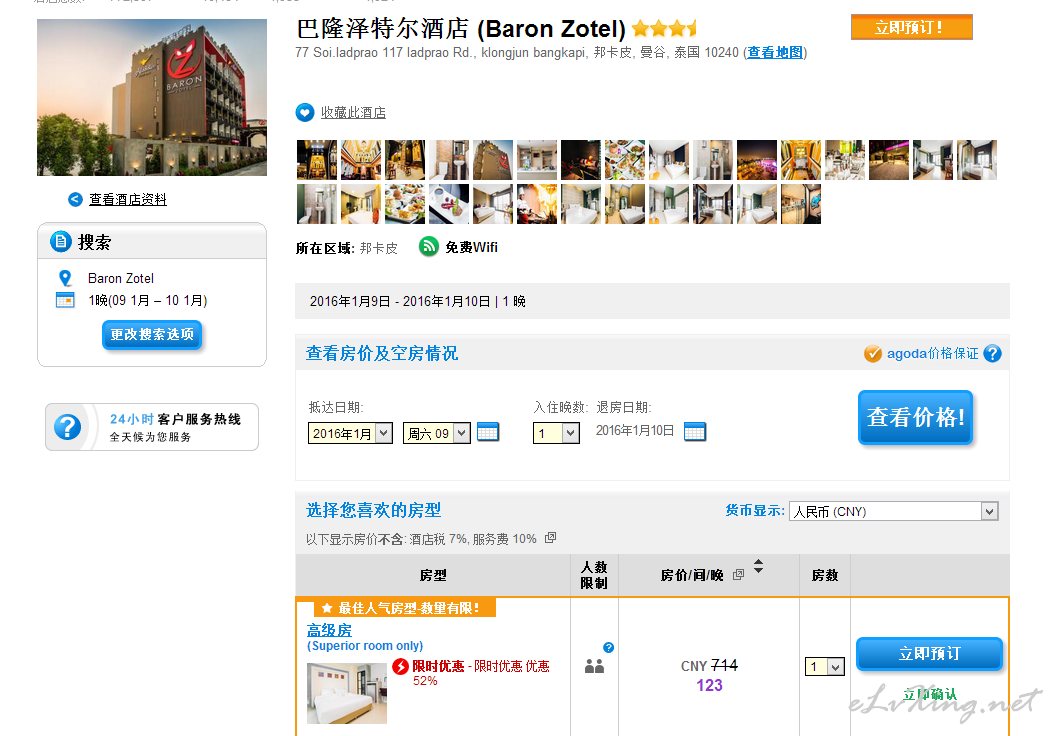Click the agoda price guarantee help icon
The image size is (1053, 736).
point(992,354)
